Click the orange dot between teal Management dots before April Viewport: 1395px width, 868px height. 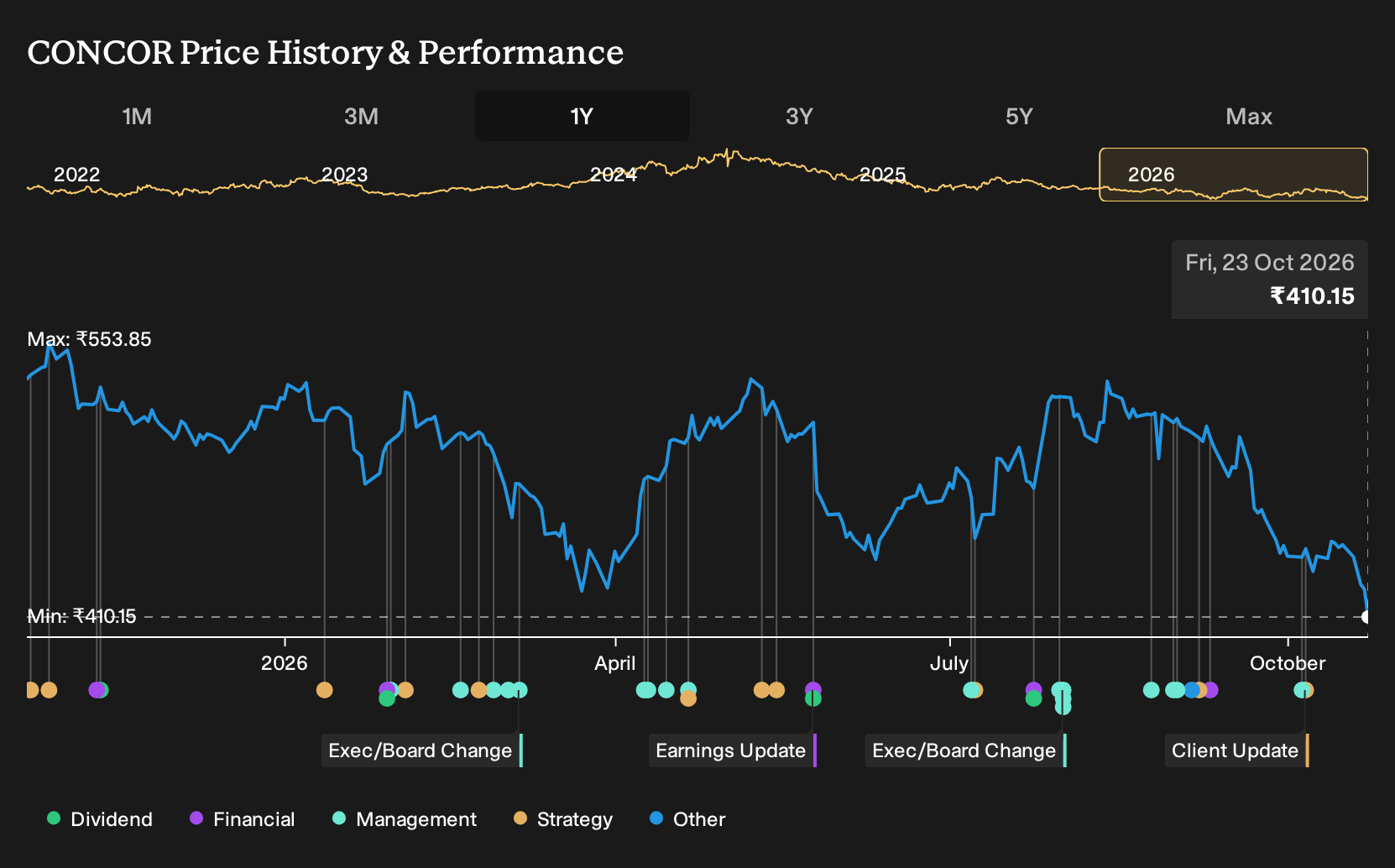[x=478, y=690]
